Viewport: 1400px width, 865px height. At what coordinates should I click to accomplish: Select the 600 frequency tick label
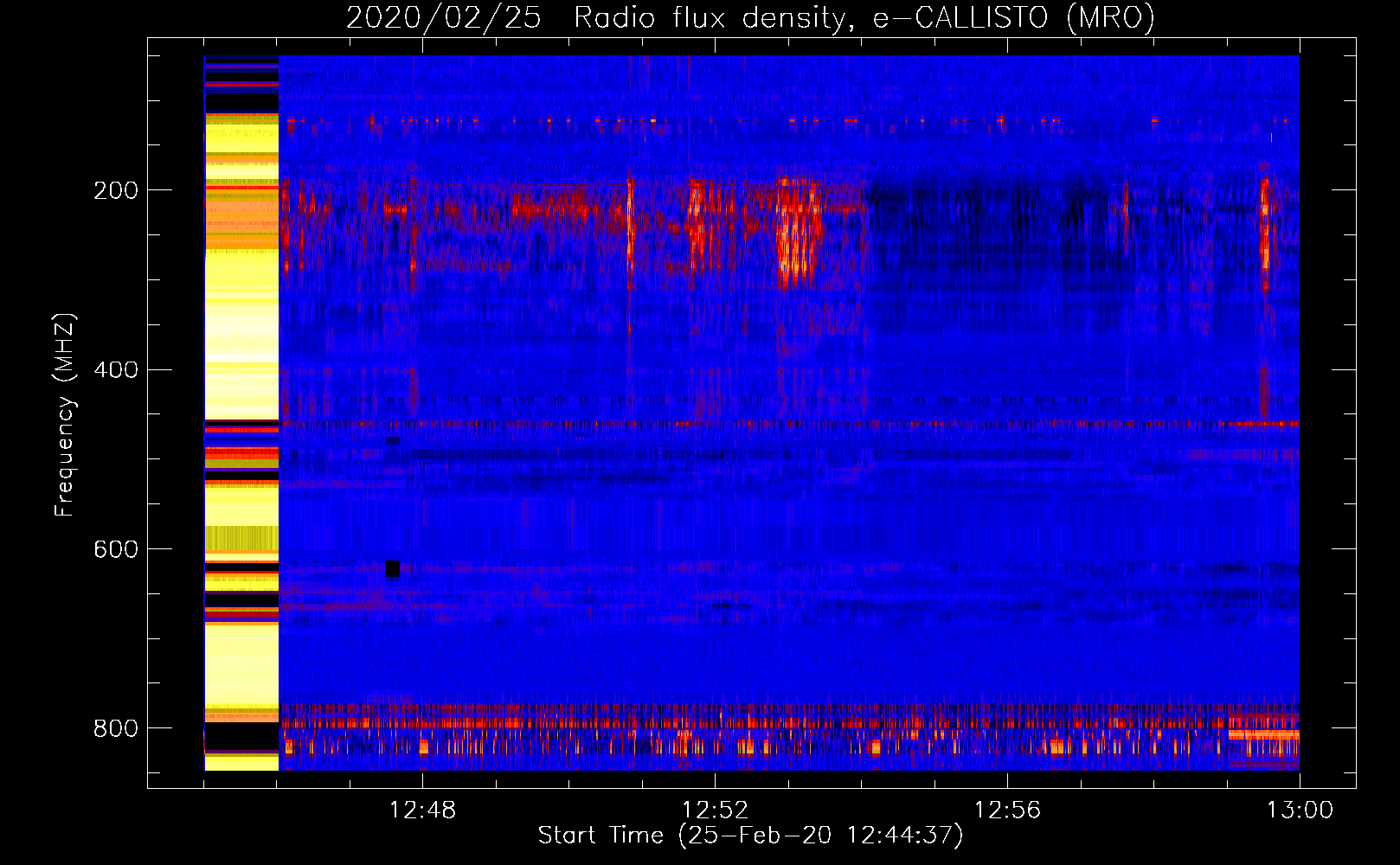(x=115, y=549)
